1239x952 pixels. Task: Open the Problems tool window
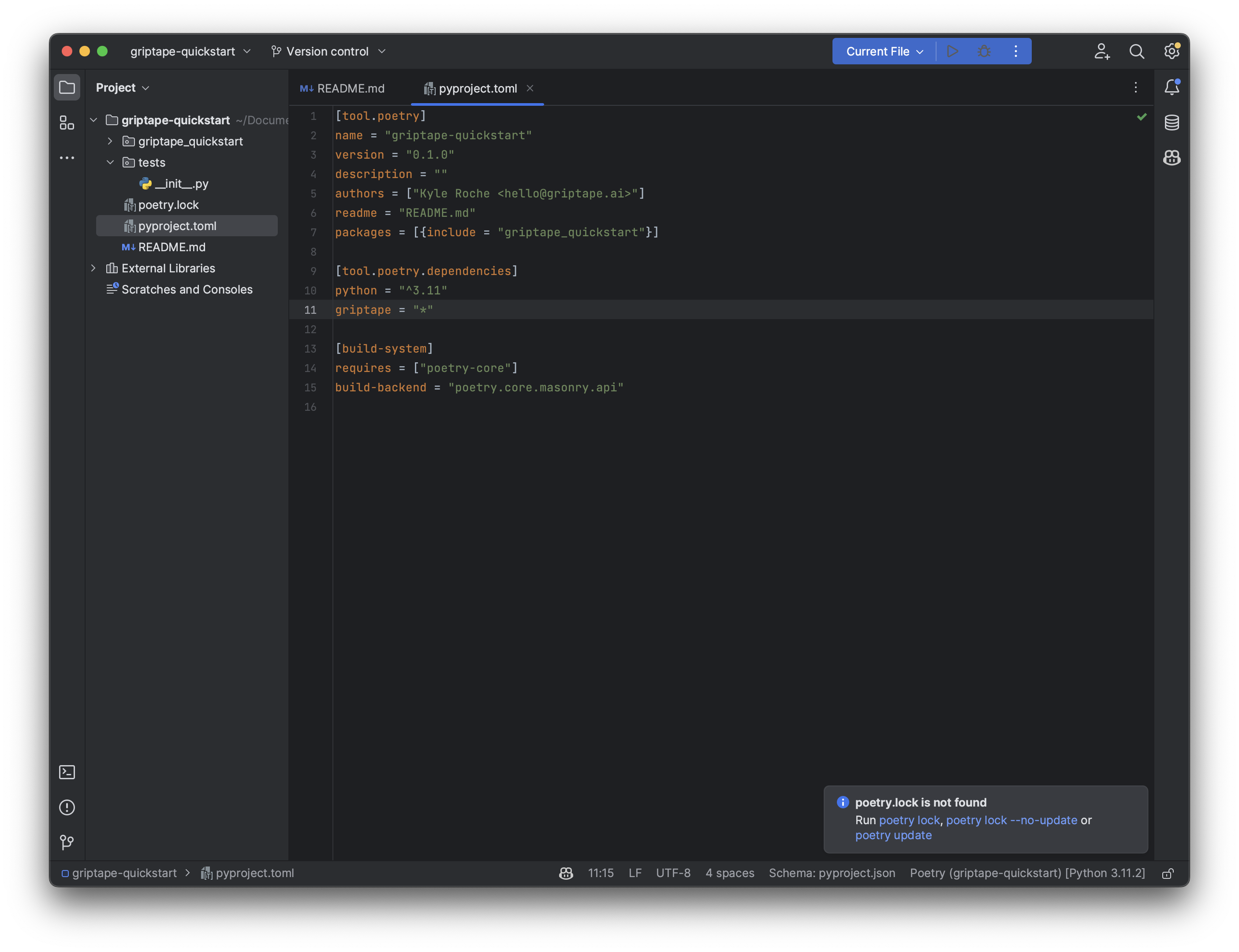click(x=67, y=807)
